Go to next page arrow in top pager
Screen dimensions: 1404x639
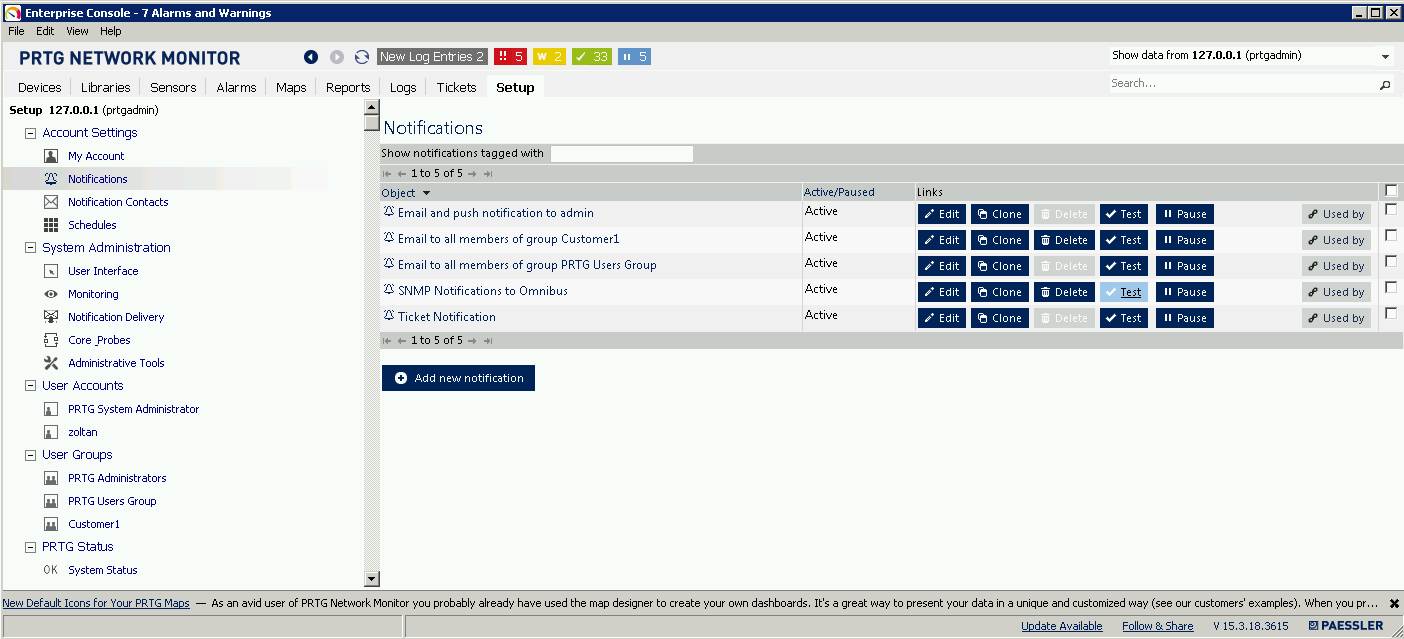(x=473, y=173)
